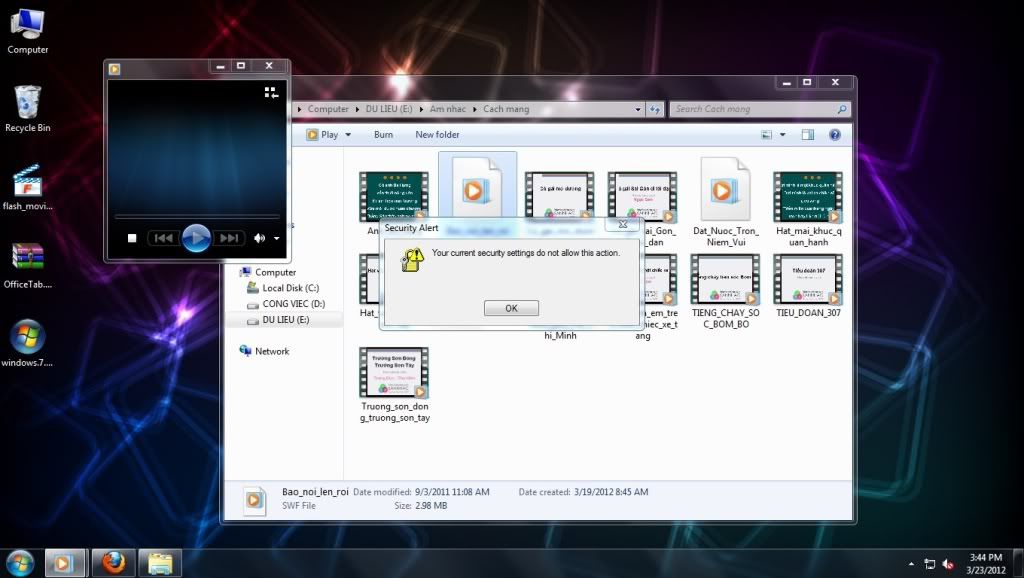
Task: Click the Media Player seek bar
Action: [x=197, y=216]
